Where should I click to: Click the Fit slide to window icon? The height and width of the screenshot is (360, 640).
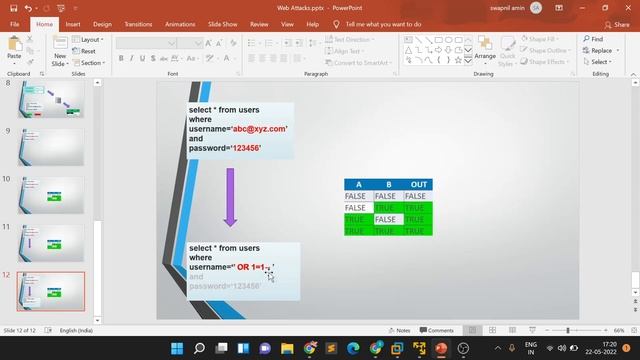click(x=634, y=330)
